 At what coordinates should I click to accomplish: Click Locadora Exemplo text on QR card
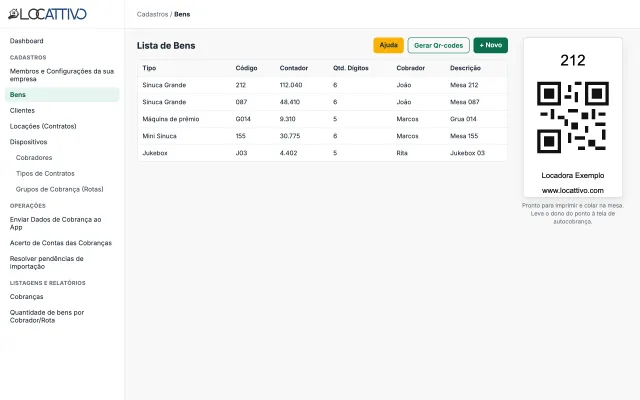coord(573,175)
